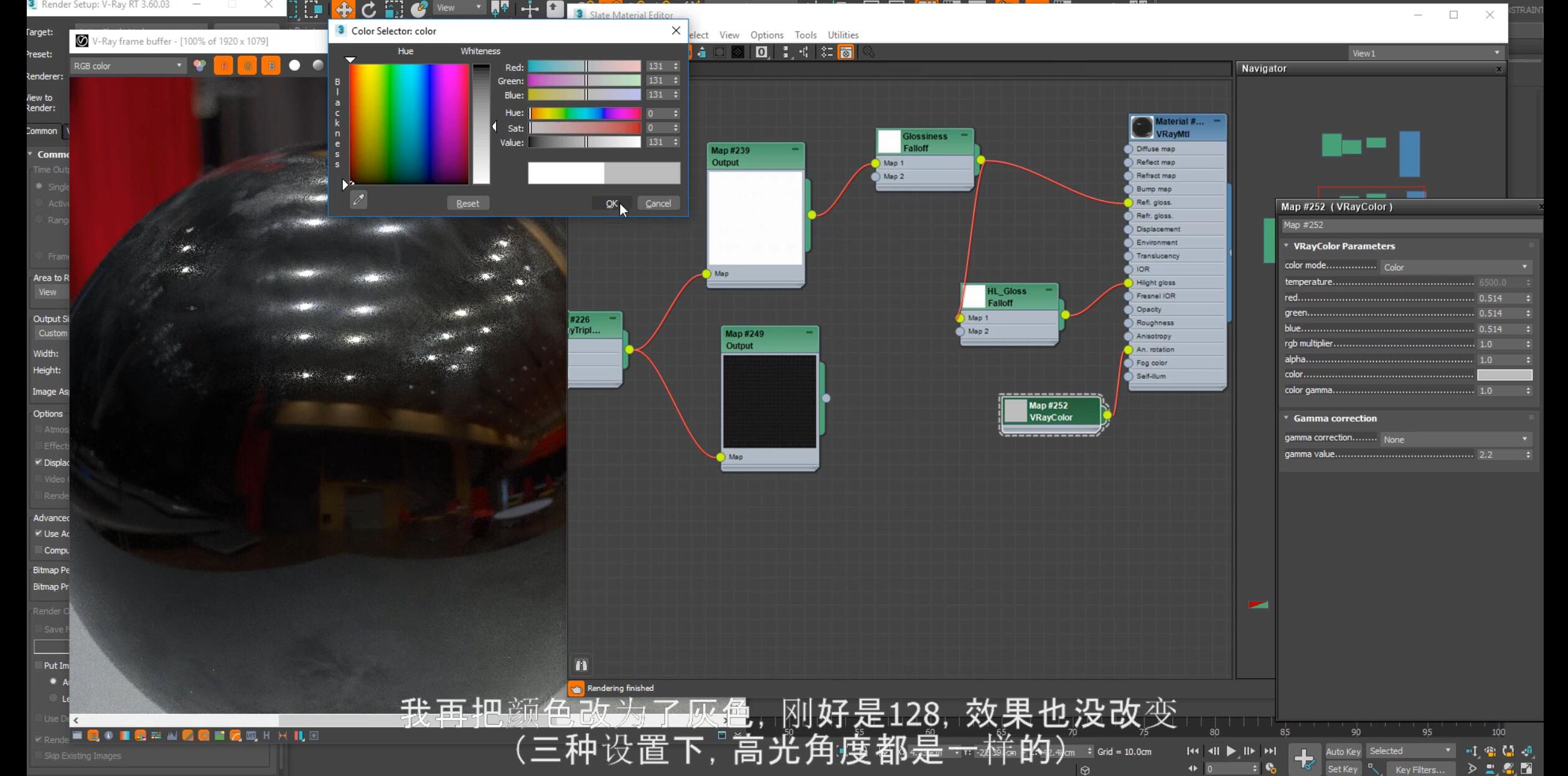Select the Move tool in main toolbar
The height and width of the screenshot is (776, 1568).
(343, 9)
